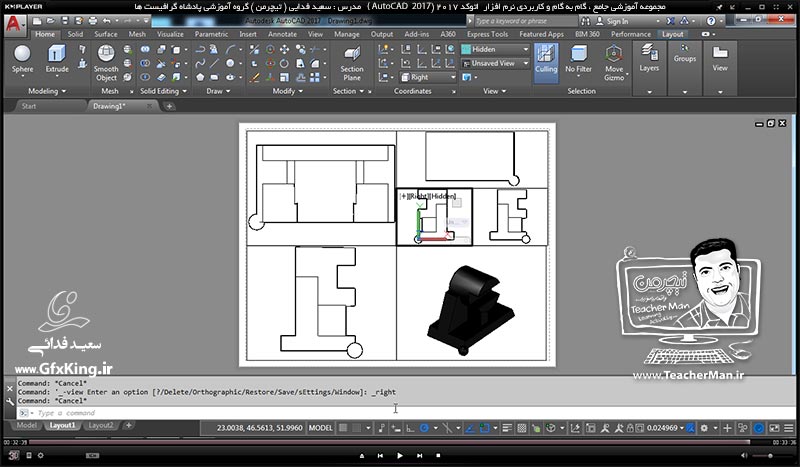Click the View panel button at ribbon right
The height and width of the screenshot is (467, 800).
click(x=720, y=68)
